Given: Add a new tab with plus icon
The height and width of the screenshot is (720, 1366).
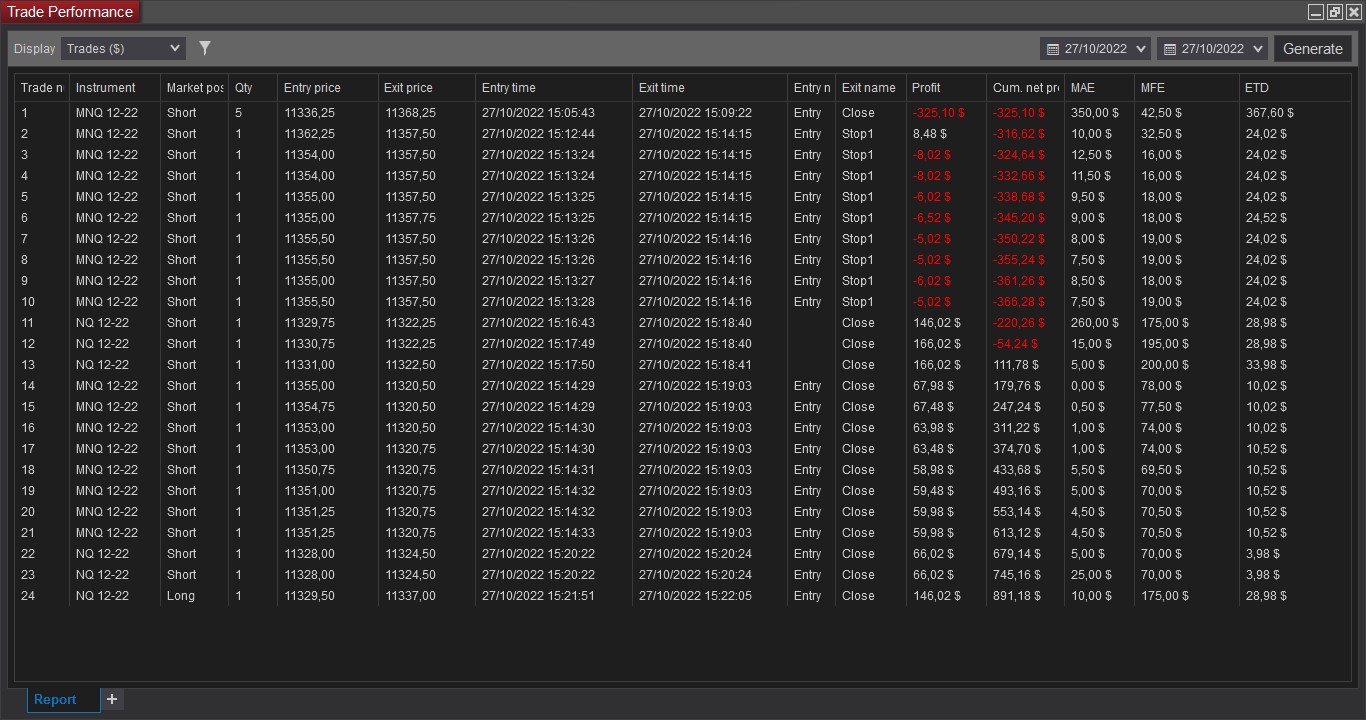Looking at the screenshot, I should click(112, 699).
